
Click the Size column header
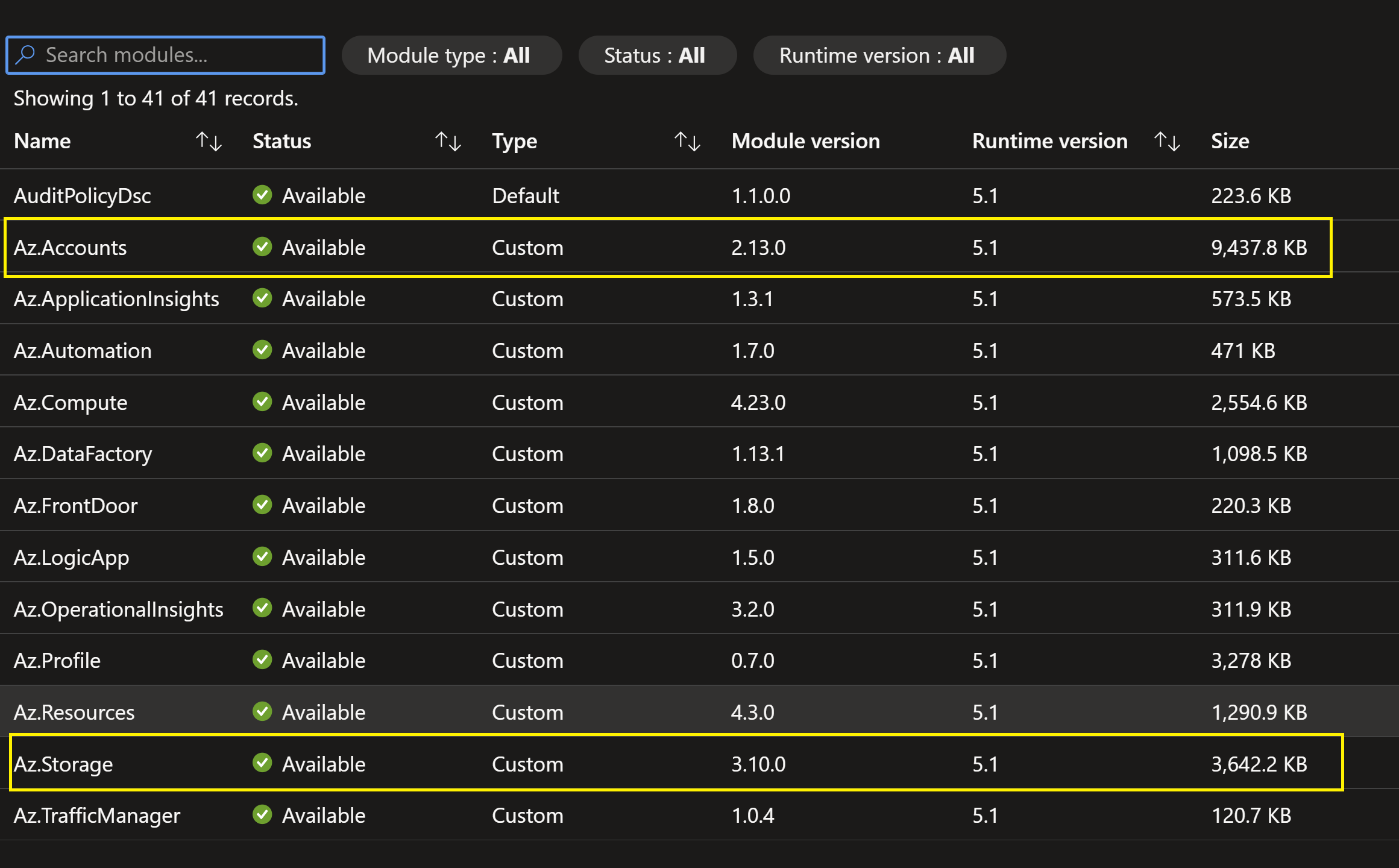coord(1230,141)
